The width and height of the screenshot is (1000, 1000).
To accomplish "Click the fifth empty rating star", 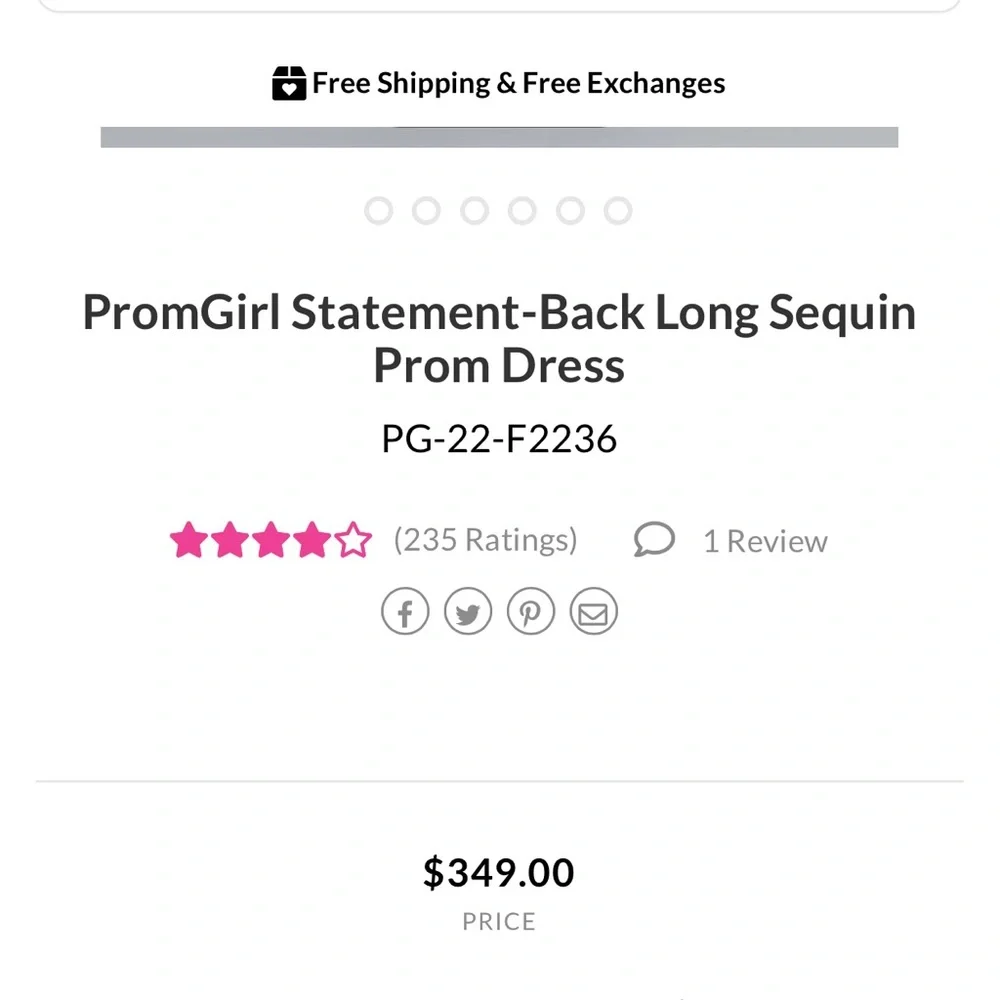I will coord(353,540).
